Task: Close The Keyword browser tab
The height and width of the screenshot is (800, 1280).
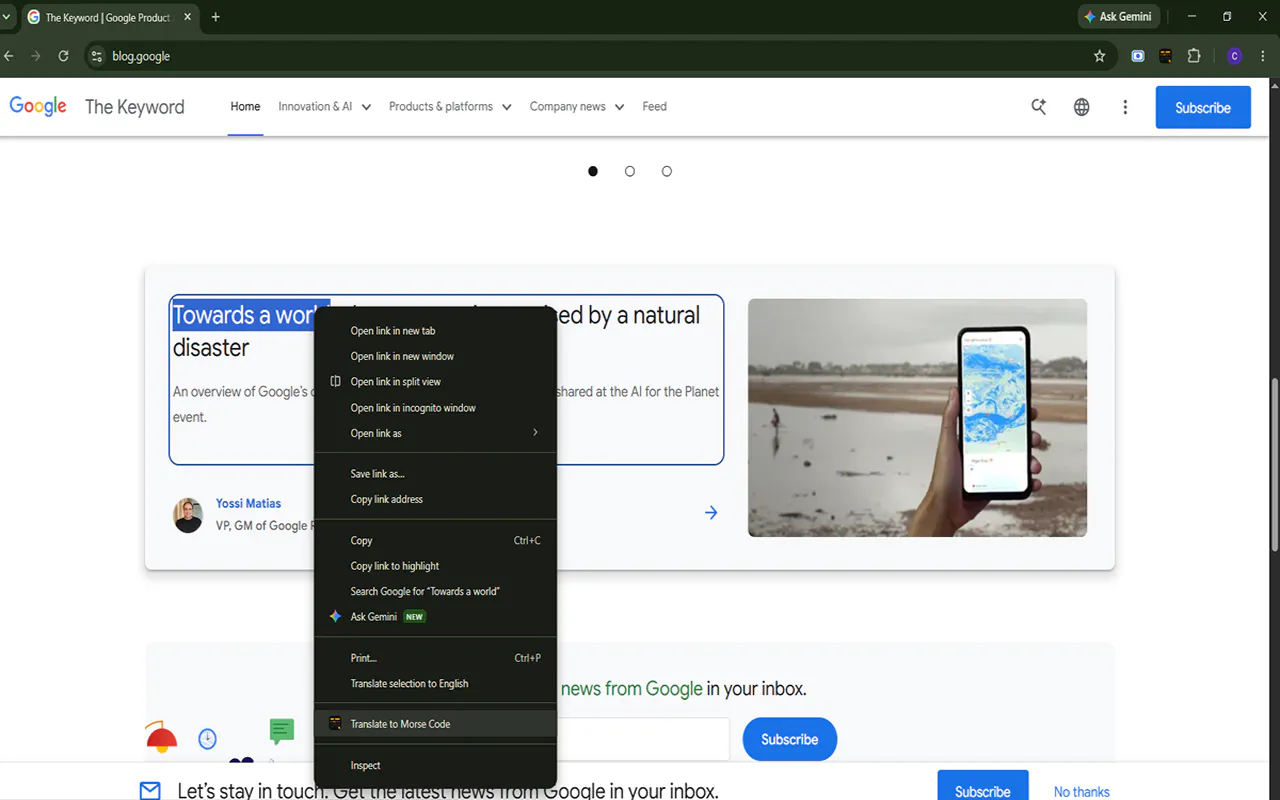Action: click(x=189, y=17)
